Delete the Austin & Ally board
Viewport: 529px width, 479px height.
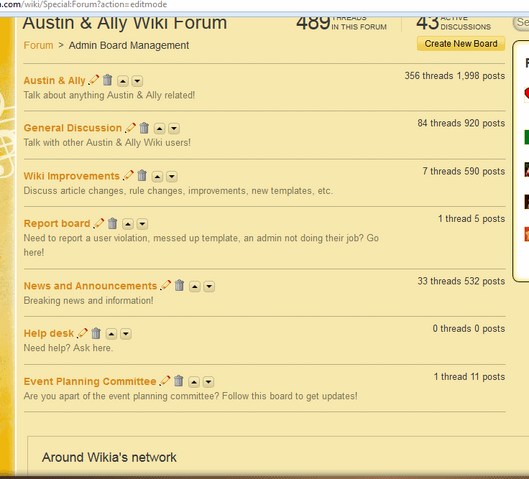[x=108, y=80]
